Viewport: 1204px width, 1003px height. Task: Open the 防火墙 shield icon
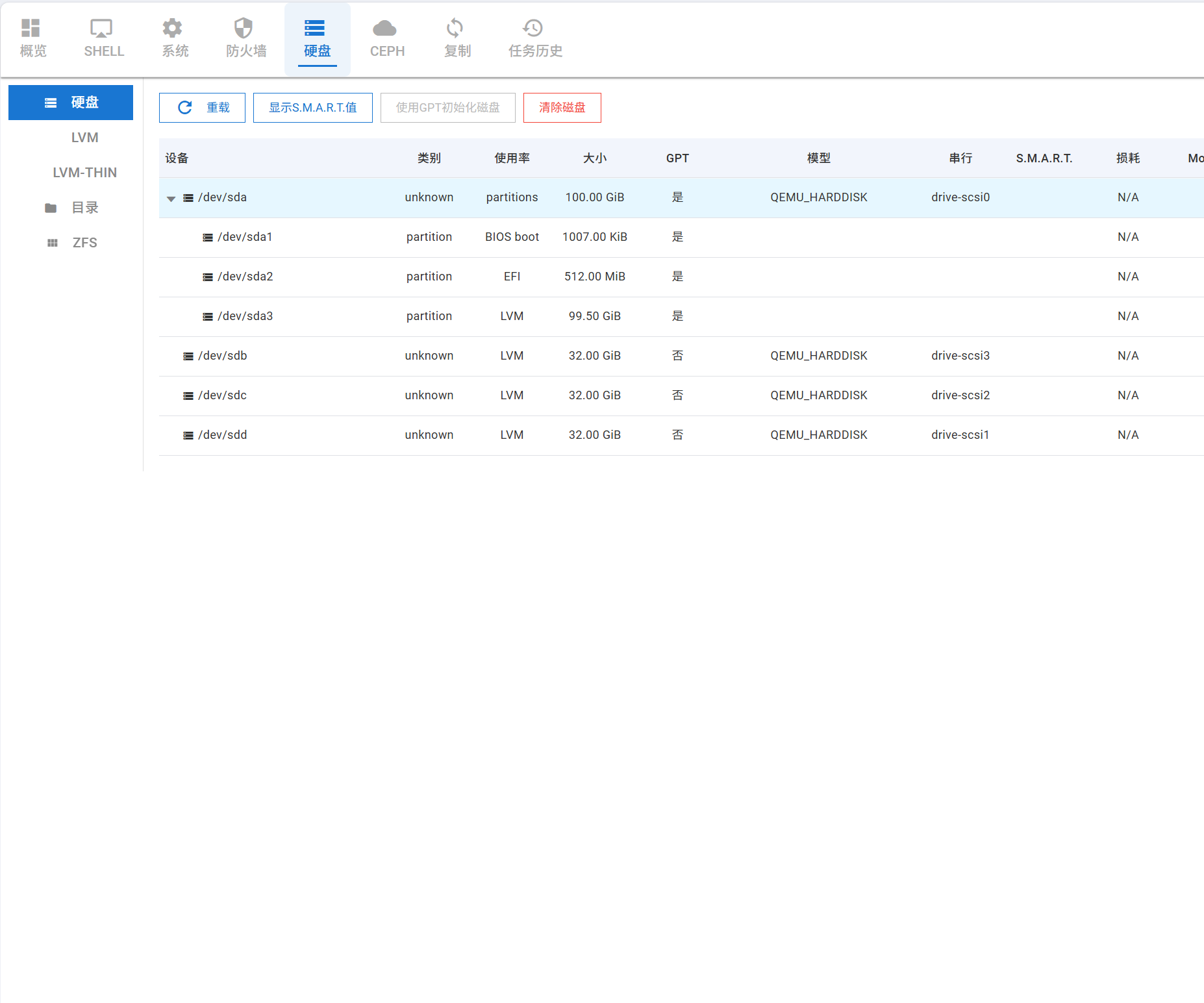(x=244, y=28)
